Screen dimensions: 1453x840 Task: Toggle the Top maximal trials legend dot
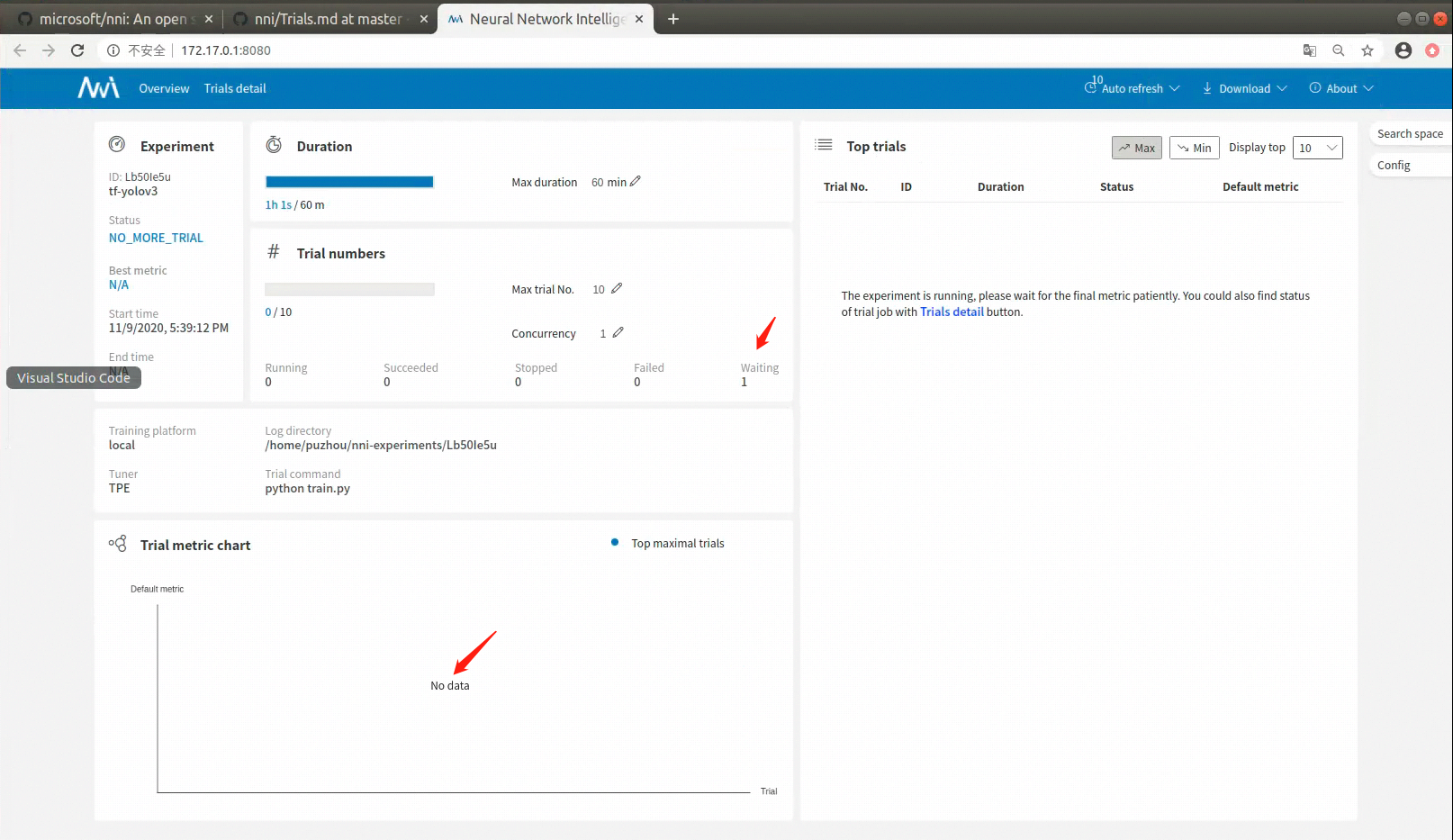(615, 542)
